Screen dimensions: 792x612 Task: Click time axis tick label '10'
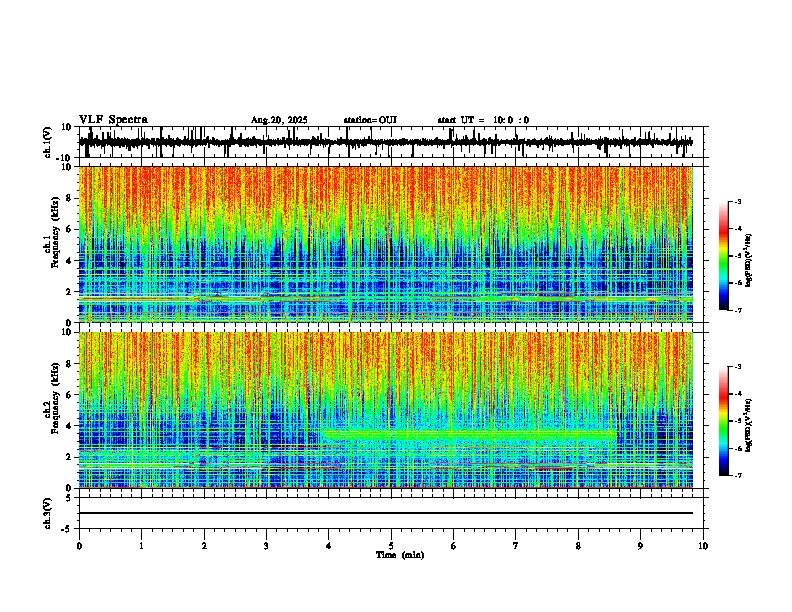(703, 546)
